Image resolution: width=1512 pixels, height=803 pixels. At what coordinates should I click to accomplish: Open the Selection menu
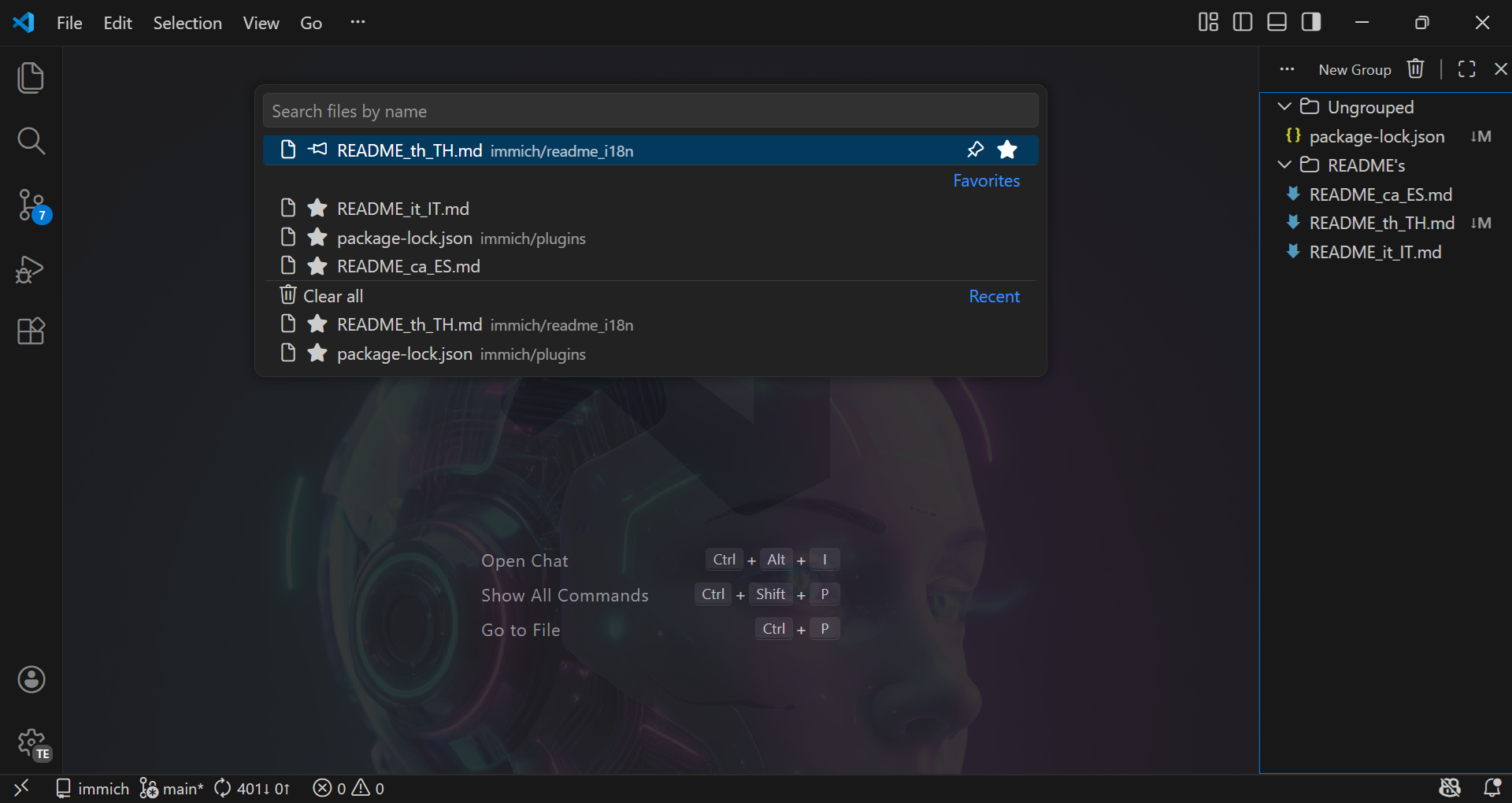click(x=187, y=23)
